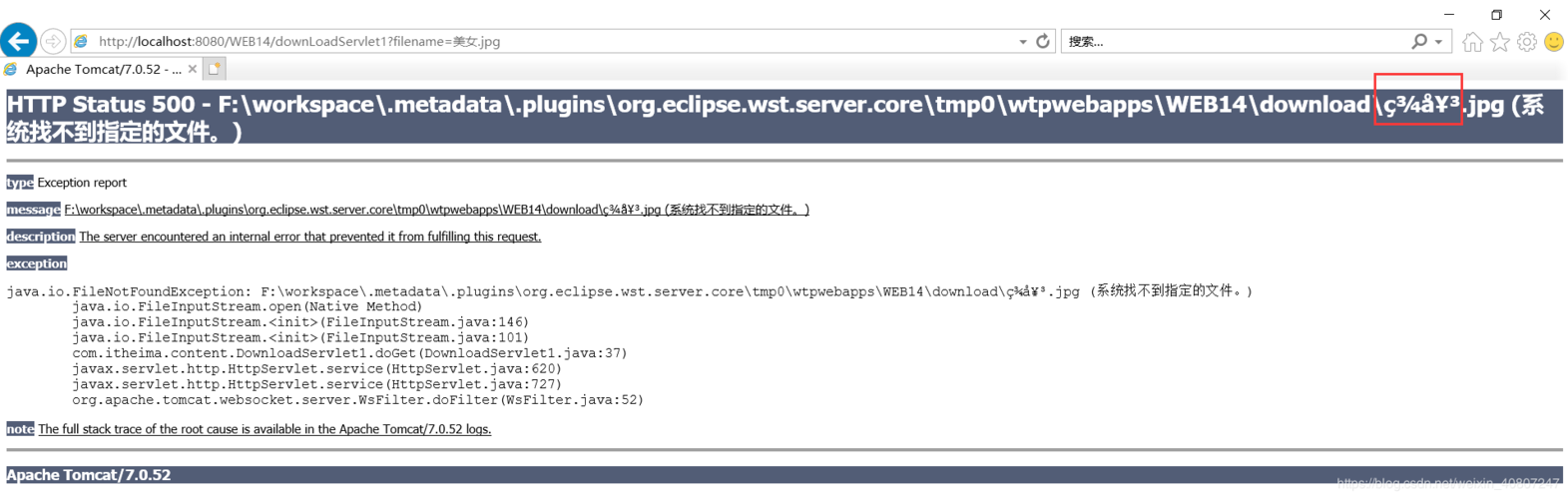Select the Apache Tomcat/7.0.52 tab

pos(102,69)
